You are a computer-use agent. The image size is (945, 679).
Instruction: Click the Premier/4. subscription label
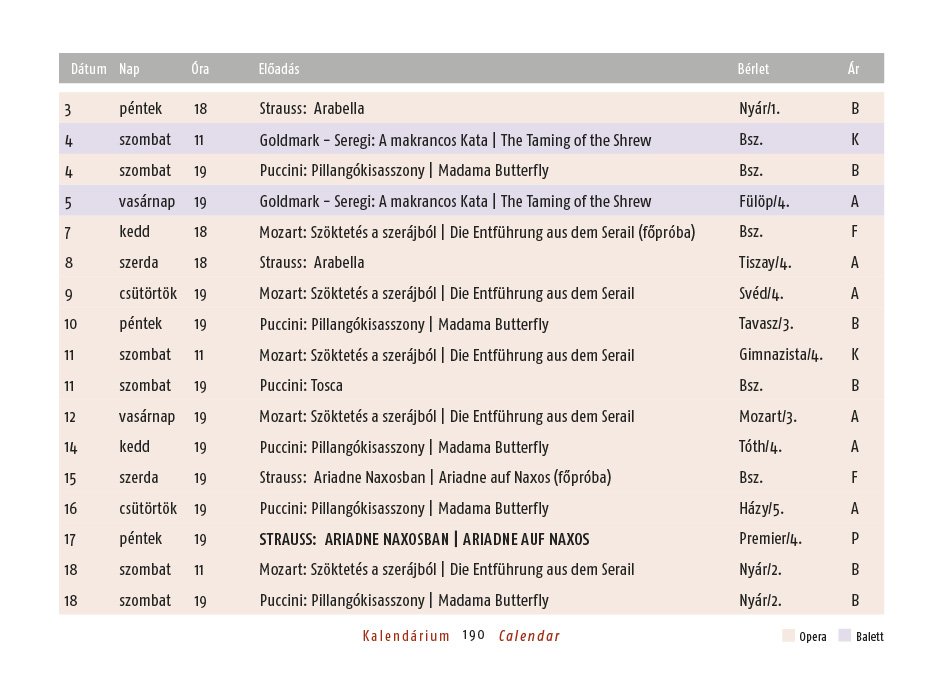[770, 539]
